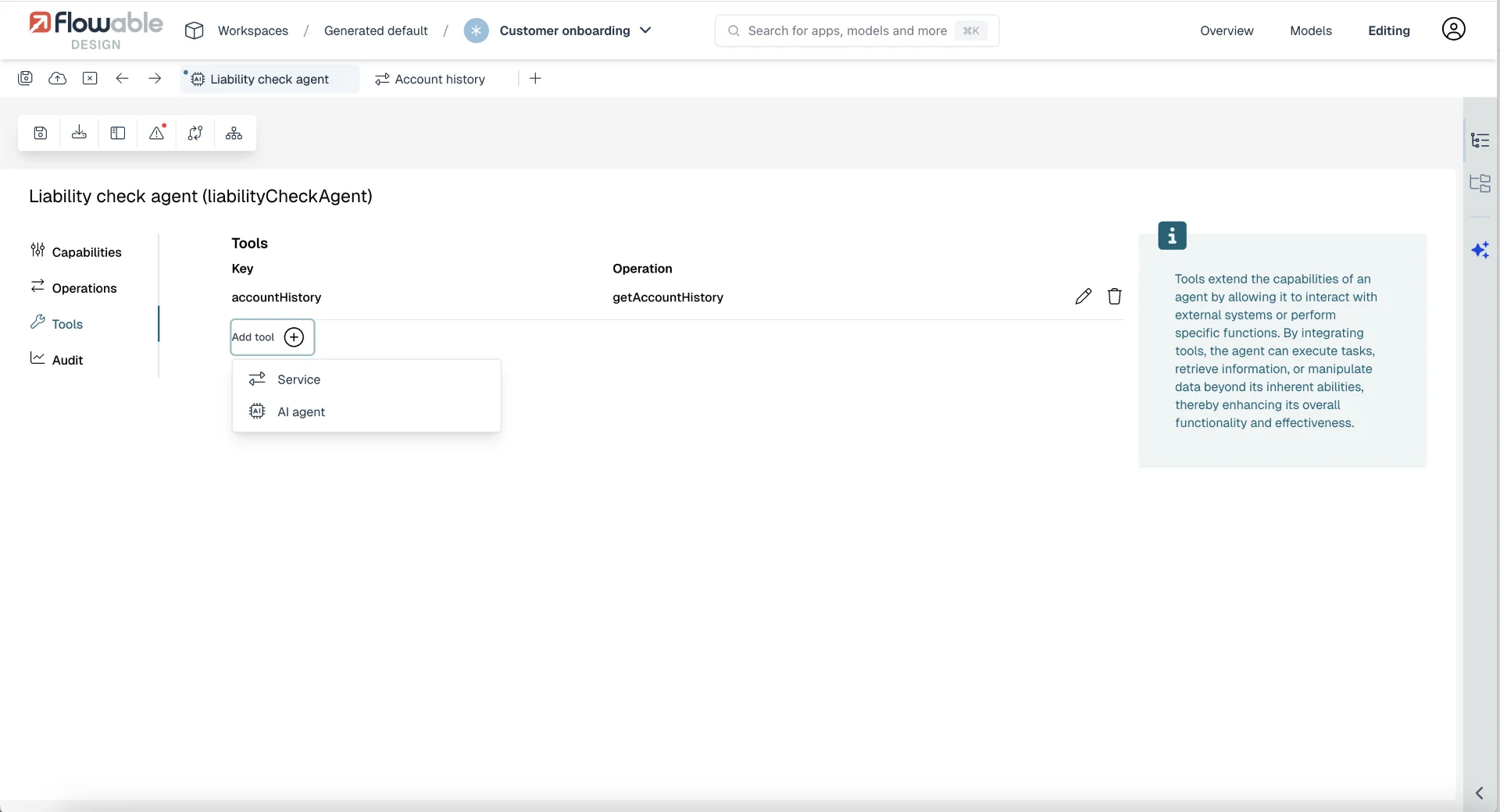Go to Generated default breadcrumb

click(x=376, y=30)
